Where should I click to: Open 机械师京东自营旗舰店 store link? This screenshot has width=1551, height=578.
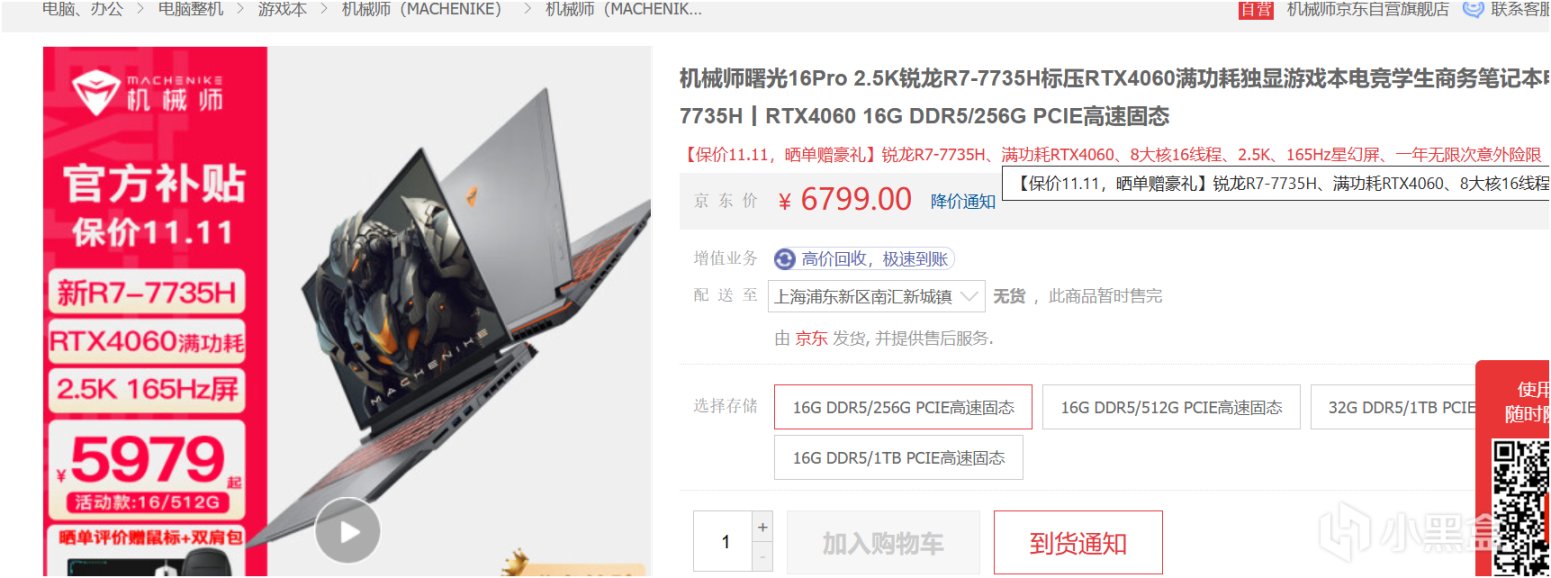tap(1368, 9)
